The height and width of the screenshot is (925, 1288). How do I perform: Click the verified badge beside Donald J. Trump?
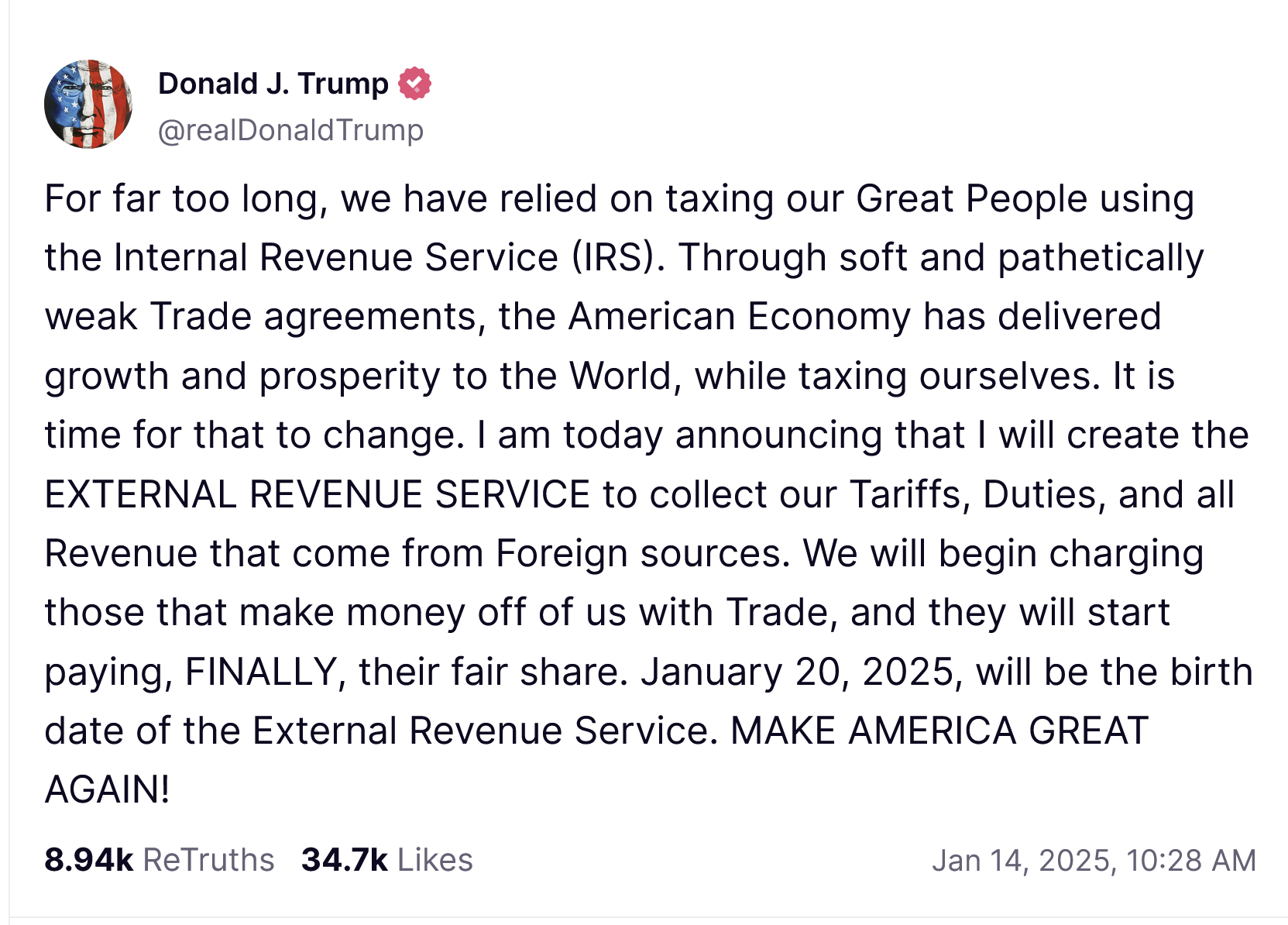(x=414, y=84)
